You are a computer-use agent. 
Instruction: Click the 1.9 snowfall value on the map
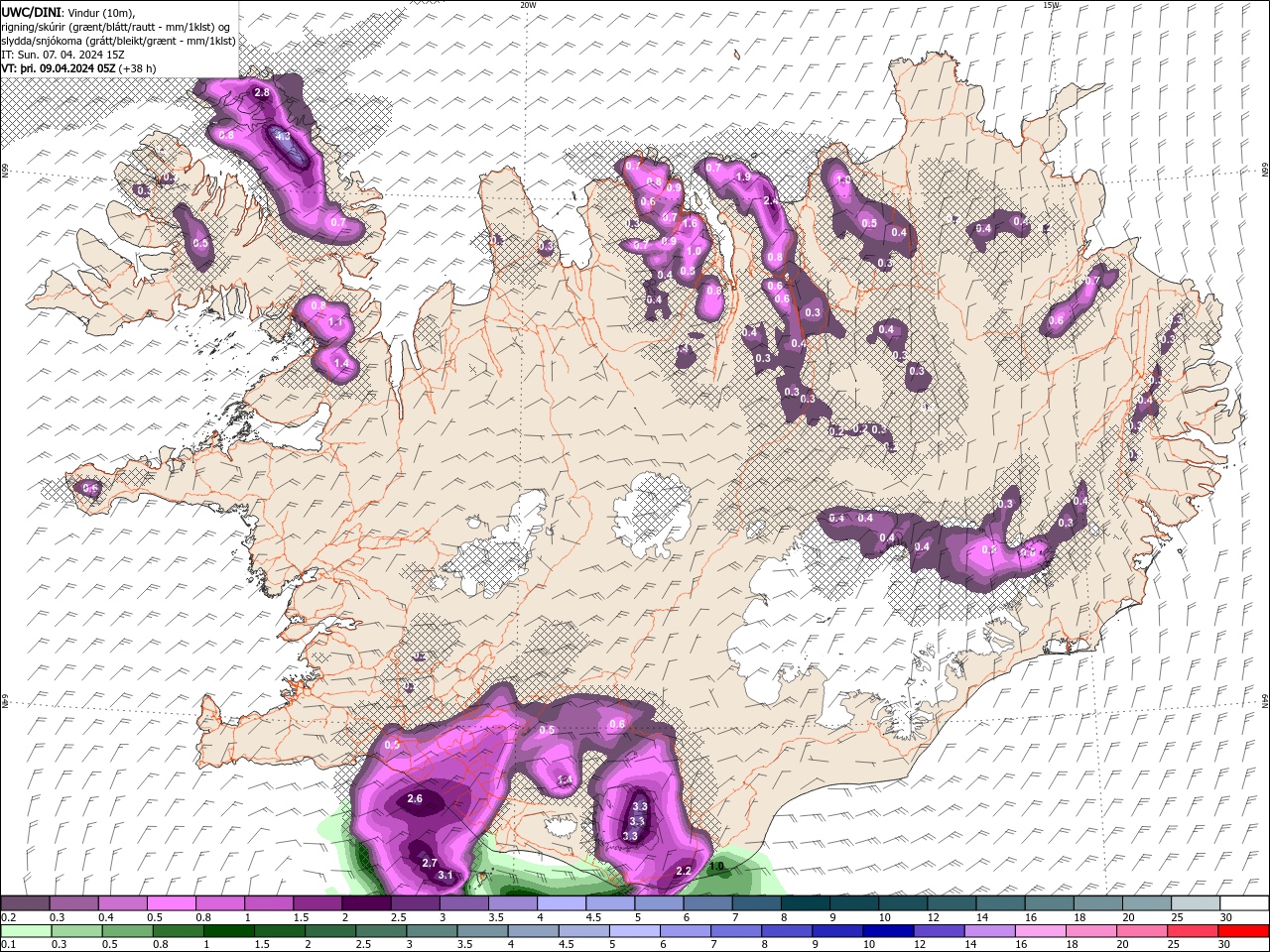coord(742,177)
